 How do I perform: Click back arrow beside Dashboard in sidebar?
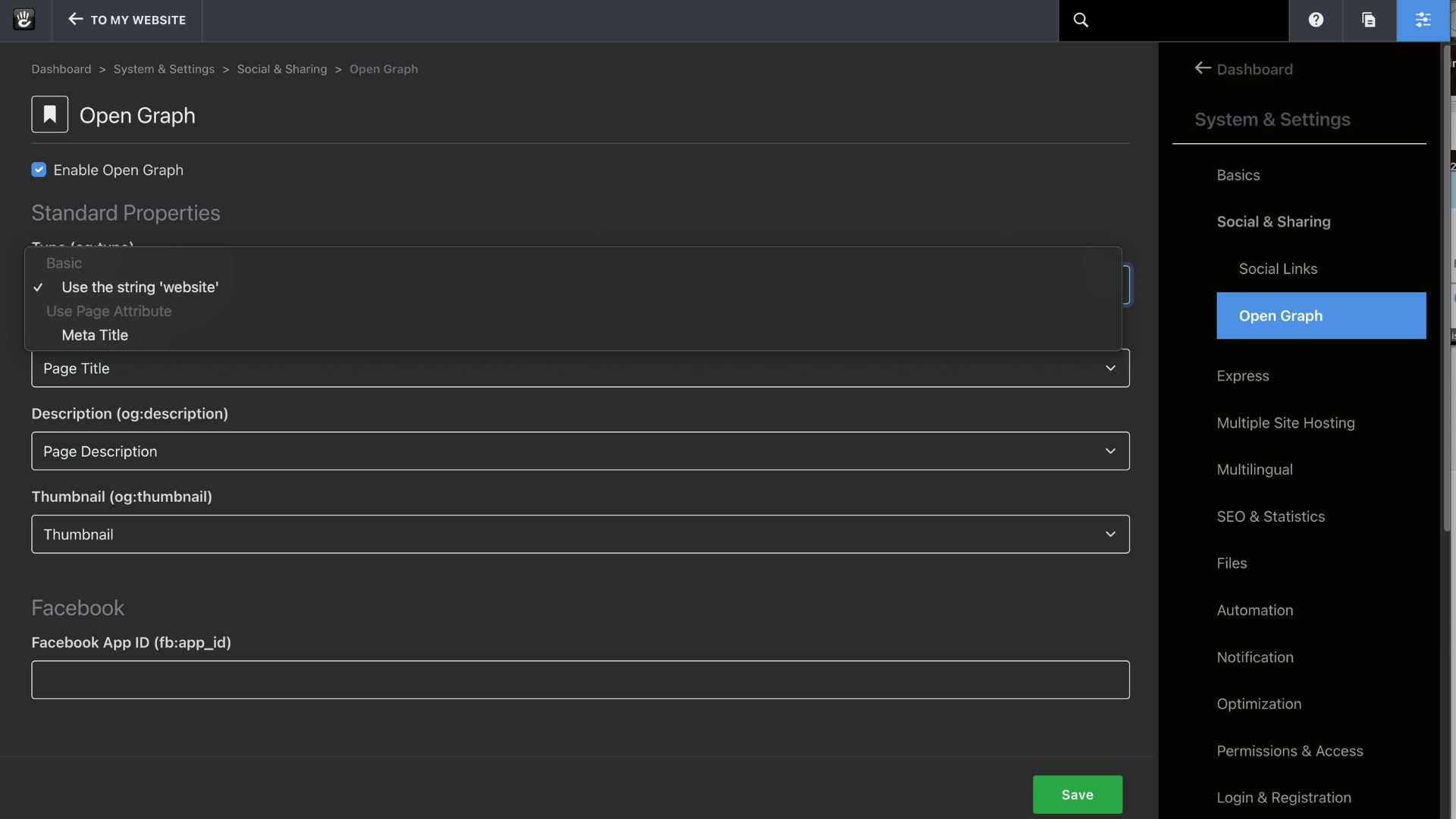(x=1203, y=68)
